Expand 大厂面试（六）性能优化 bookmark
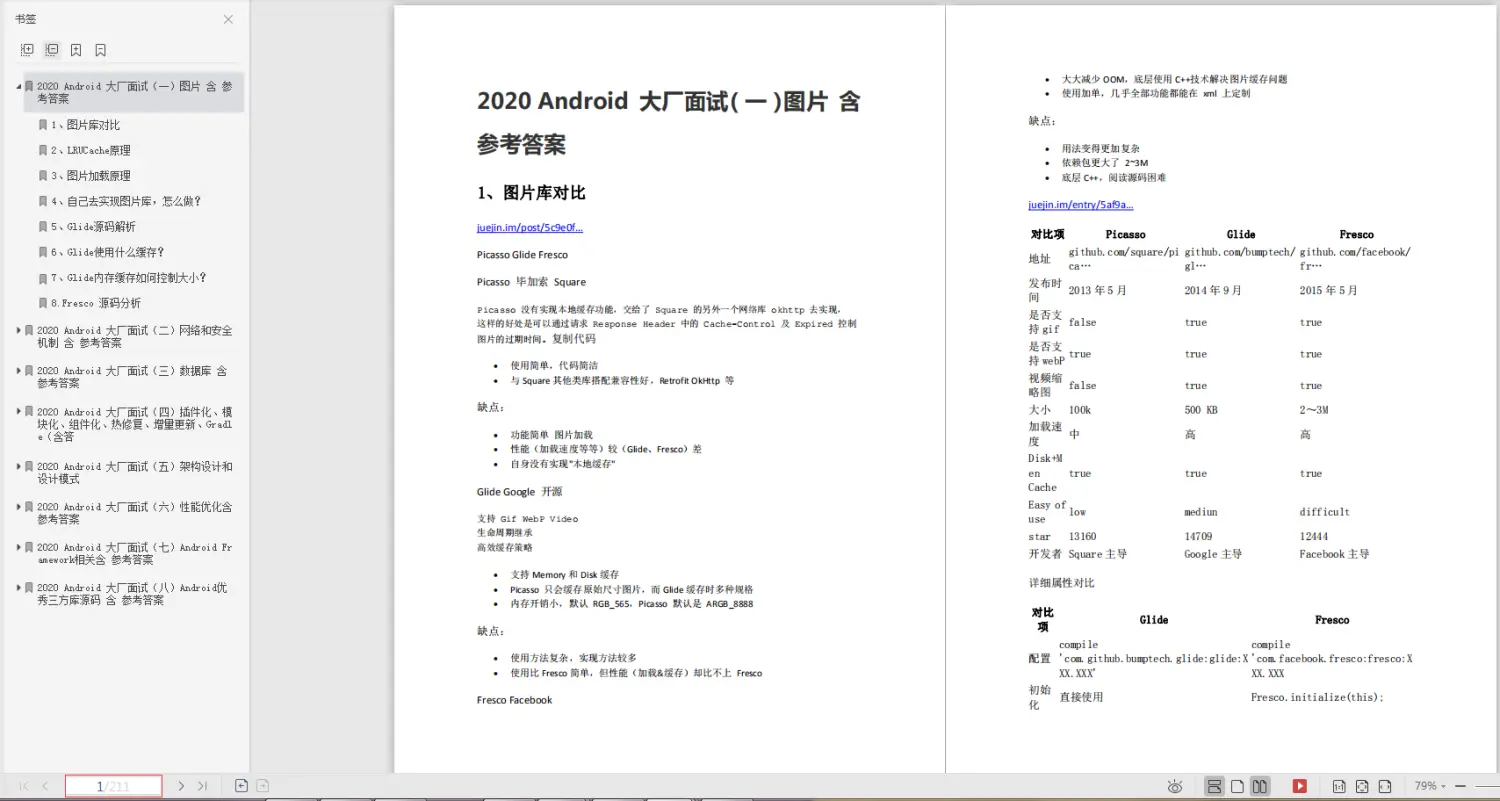 [18, 507]
